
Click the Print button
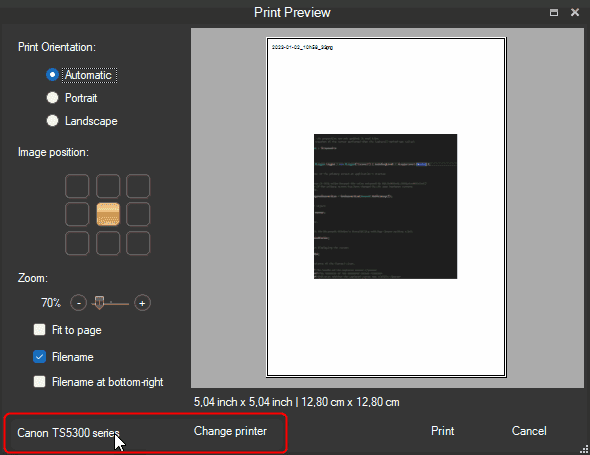pyautogui.click(x=442, y=431)
